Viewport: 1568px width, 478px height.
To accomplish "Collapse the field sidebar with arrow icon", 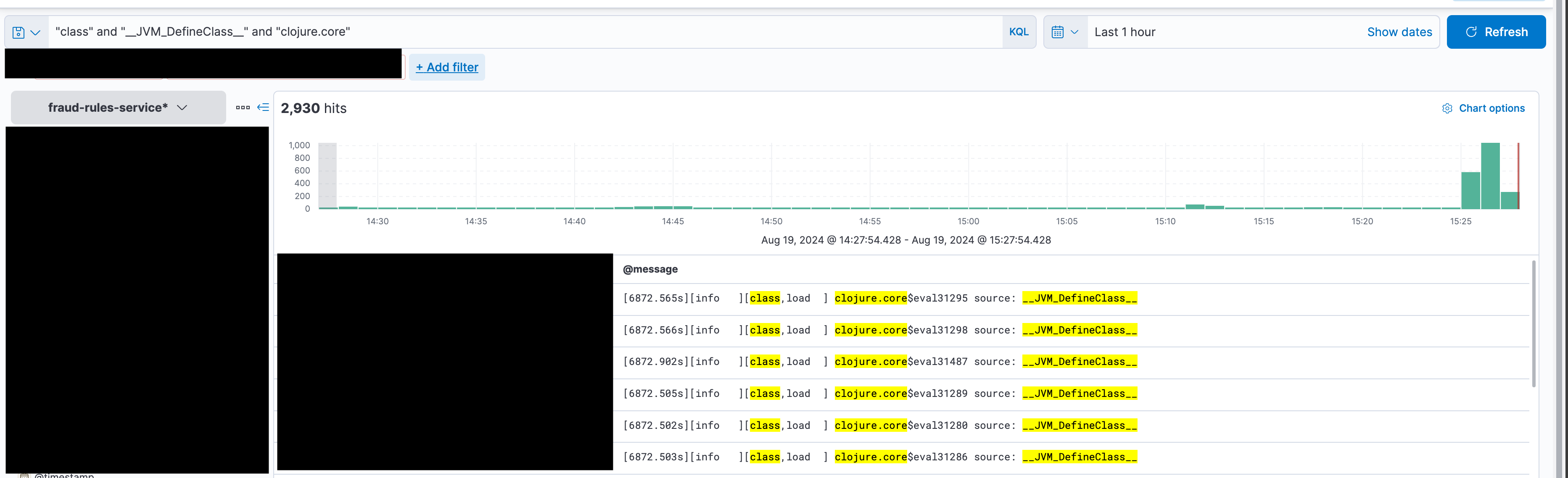I will [263, 107].
